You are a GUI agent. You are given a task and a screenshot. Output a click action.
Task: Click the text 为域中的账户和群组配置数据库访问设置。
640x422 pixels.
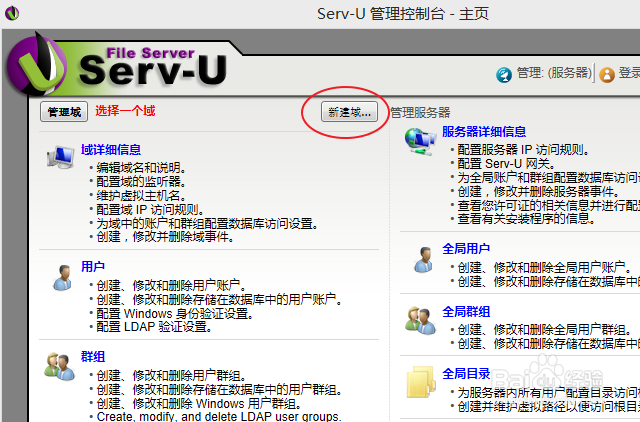click(x=207, y=224)
